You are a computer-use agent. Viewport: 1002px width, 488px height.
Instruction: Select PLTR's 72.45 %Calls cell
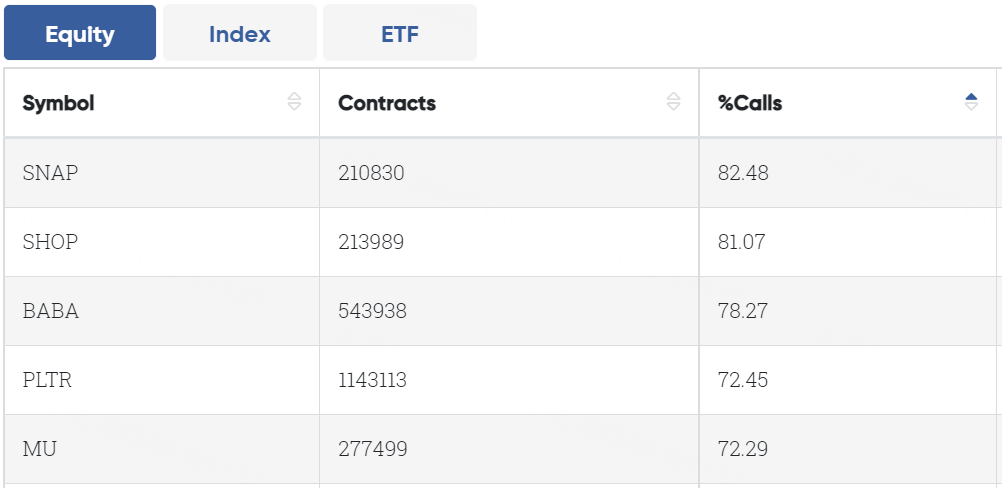pyautogui.click(x=743, y=380)
